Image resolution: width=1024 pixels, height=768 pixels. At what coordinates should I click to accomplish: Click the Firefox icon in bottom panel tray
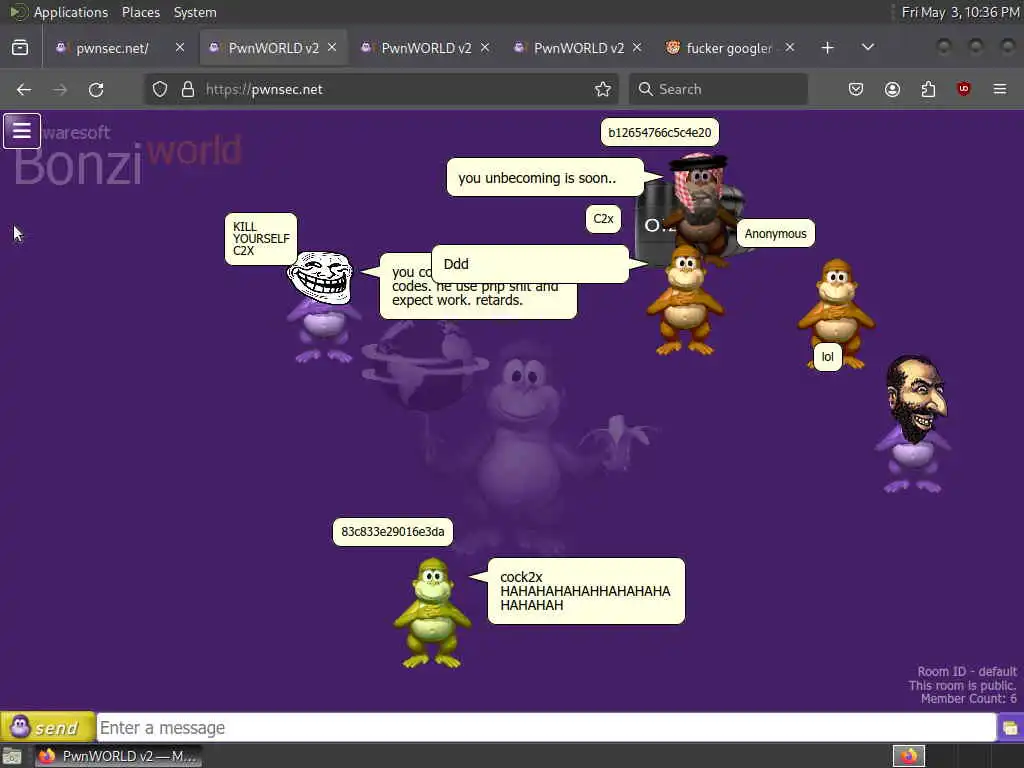click(x=909, y=756)
